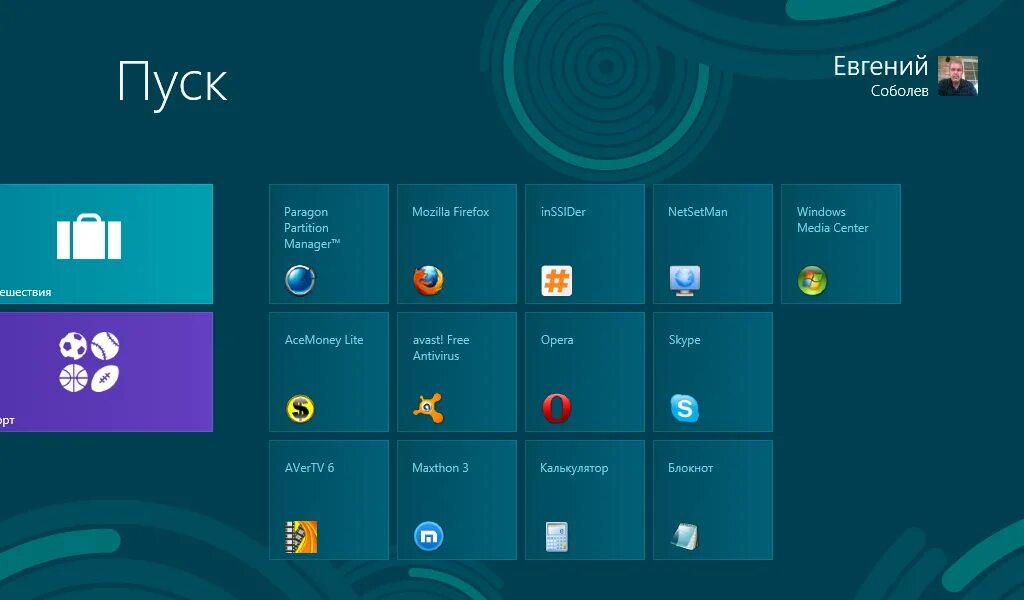This screenshot has height=600, width=1024.
Task: Open the AceMoney Lite dollar coin icon
Action: click(x=300, y=409)
